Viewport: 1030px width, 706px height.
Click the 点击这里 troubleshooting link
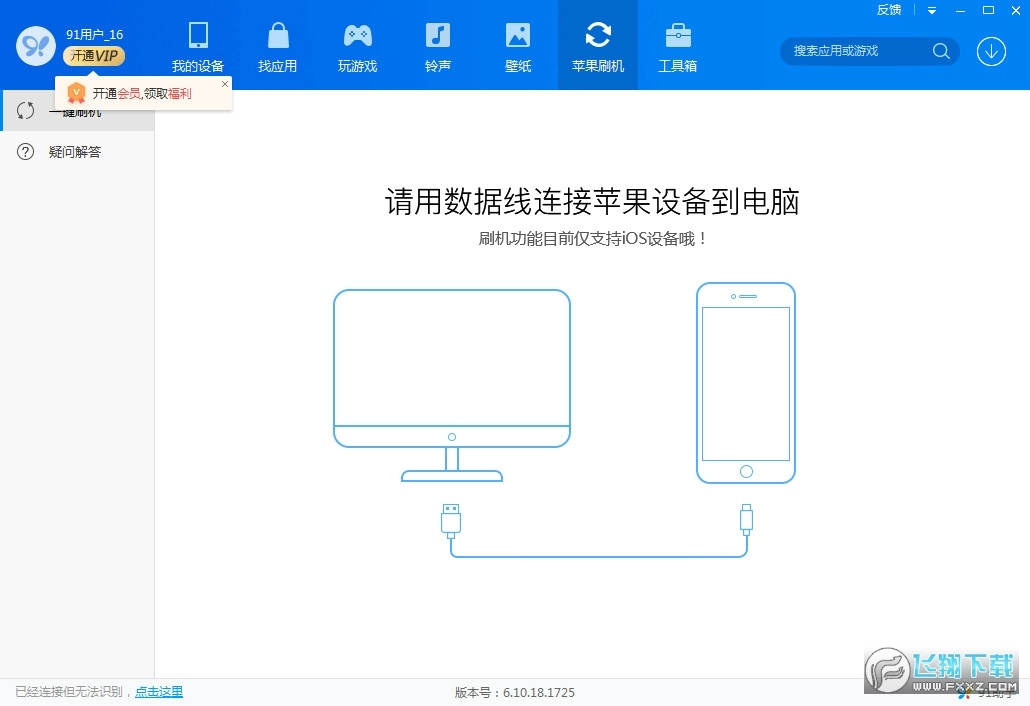tap(158, 691)
